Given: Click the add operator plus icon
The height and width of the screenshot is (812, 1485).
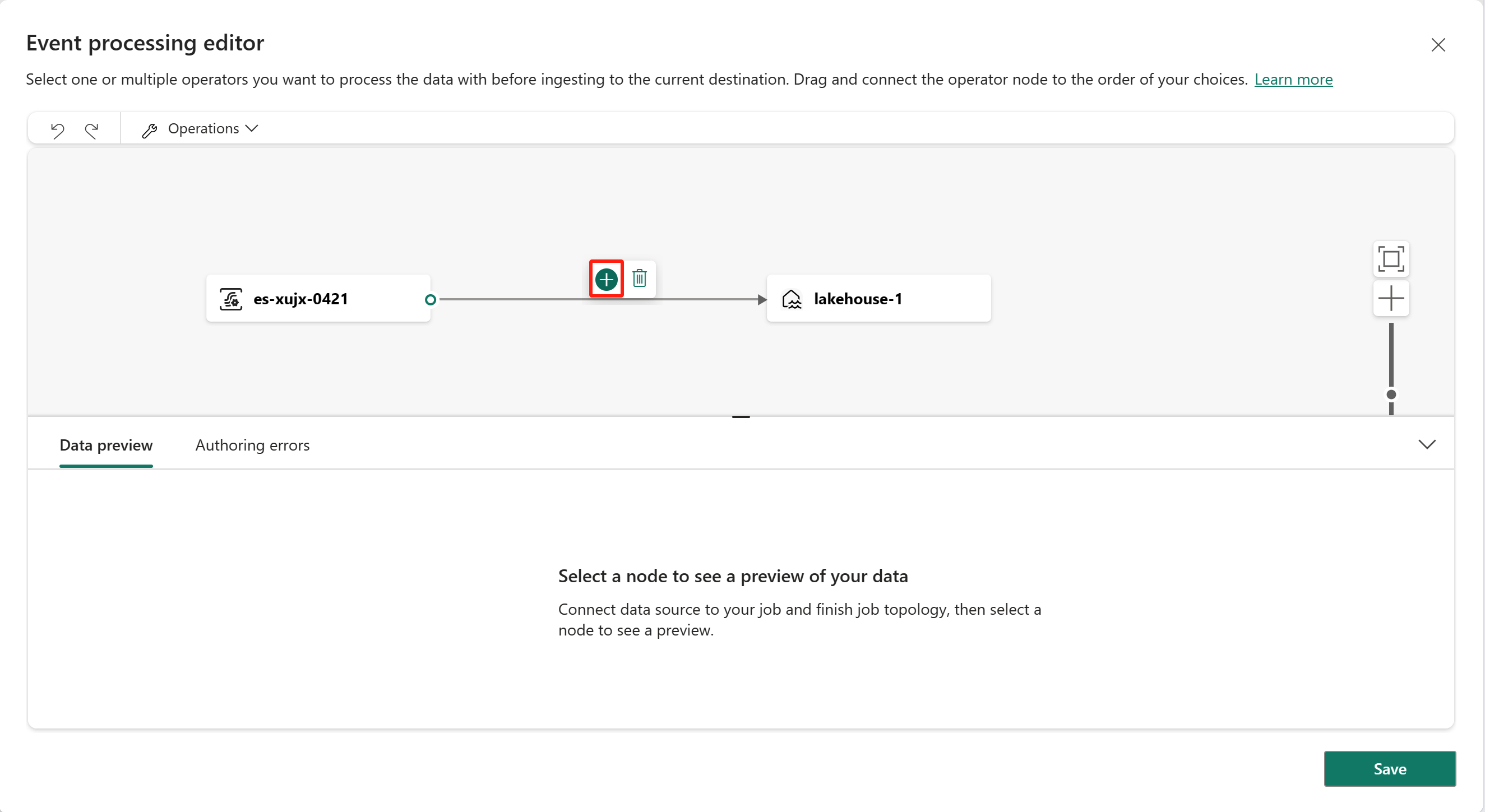Looking at the screenshot, I should (607, 279).
